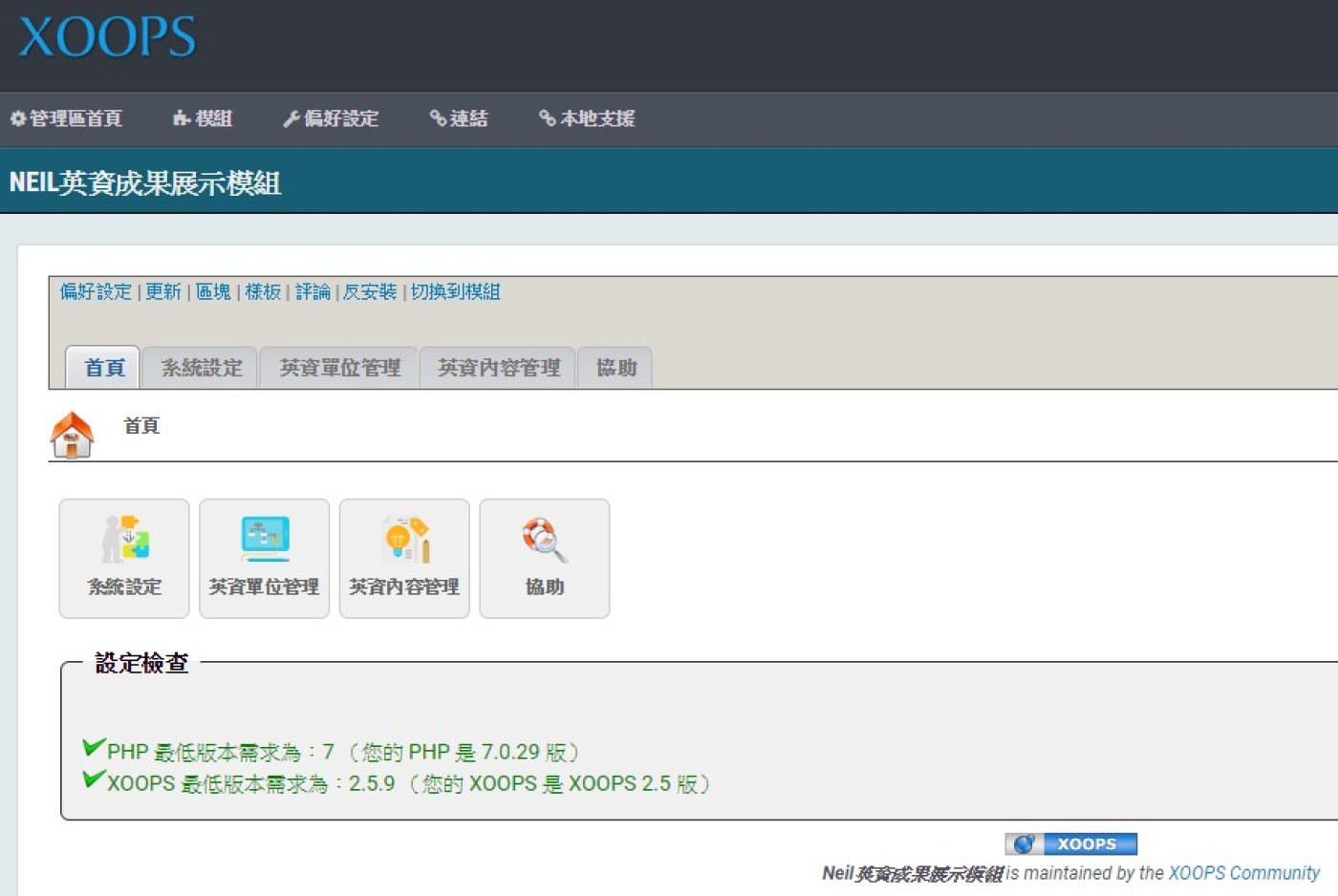
Task: Switch to the 系統設定 tab
Action: (x=201, y=368)
